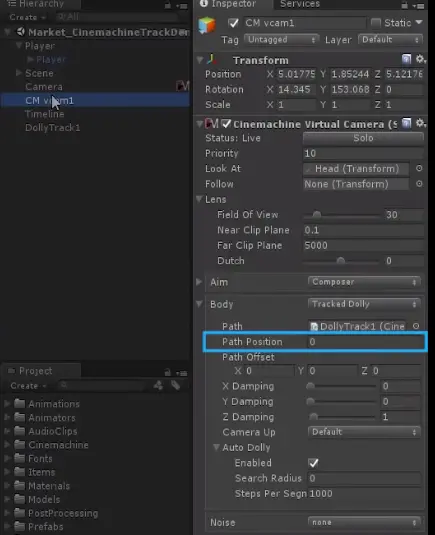Click the Project search by type icon
The width and height of the screenshot is (435, 535).
tap(158, 386)
